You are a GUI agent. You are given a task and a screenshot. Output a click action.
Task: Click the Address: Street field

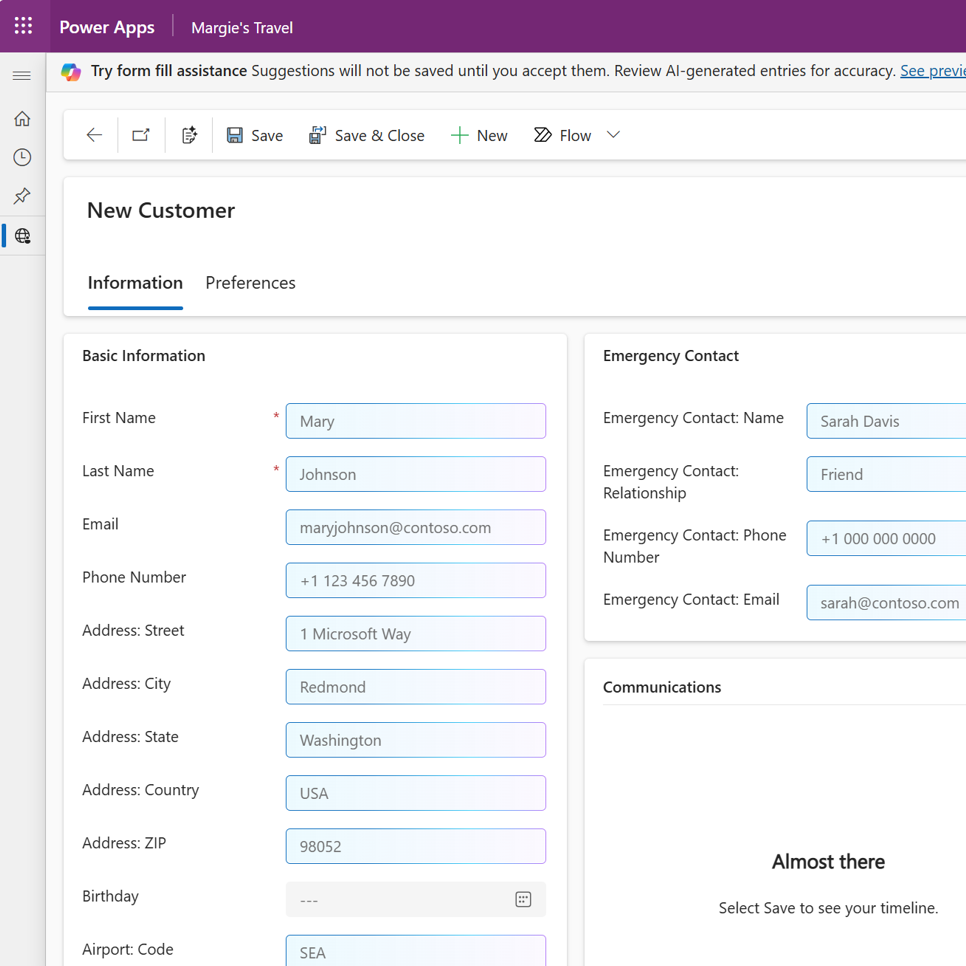point(416,634)
